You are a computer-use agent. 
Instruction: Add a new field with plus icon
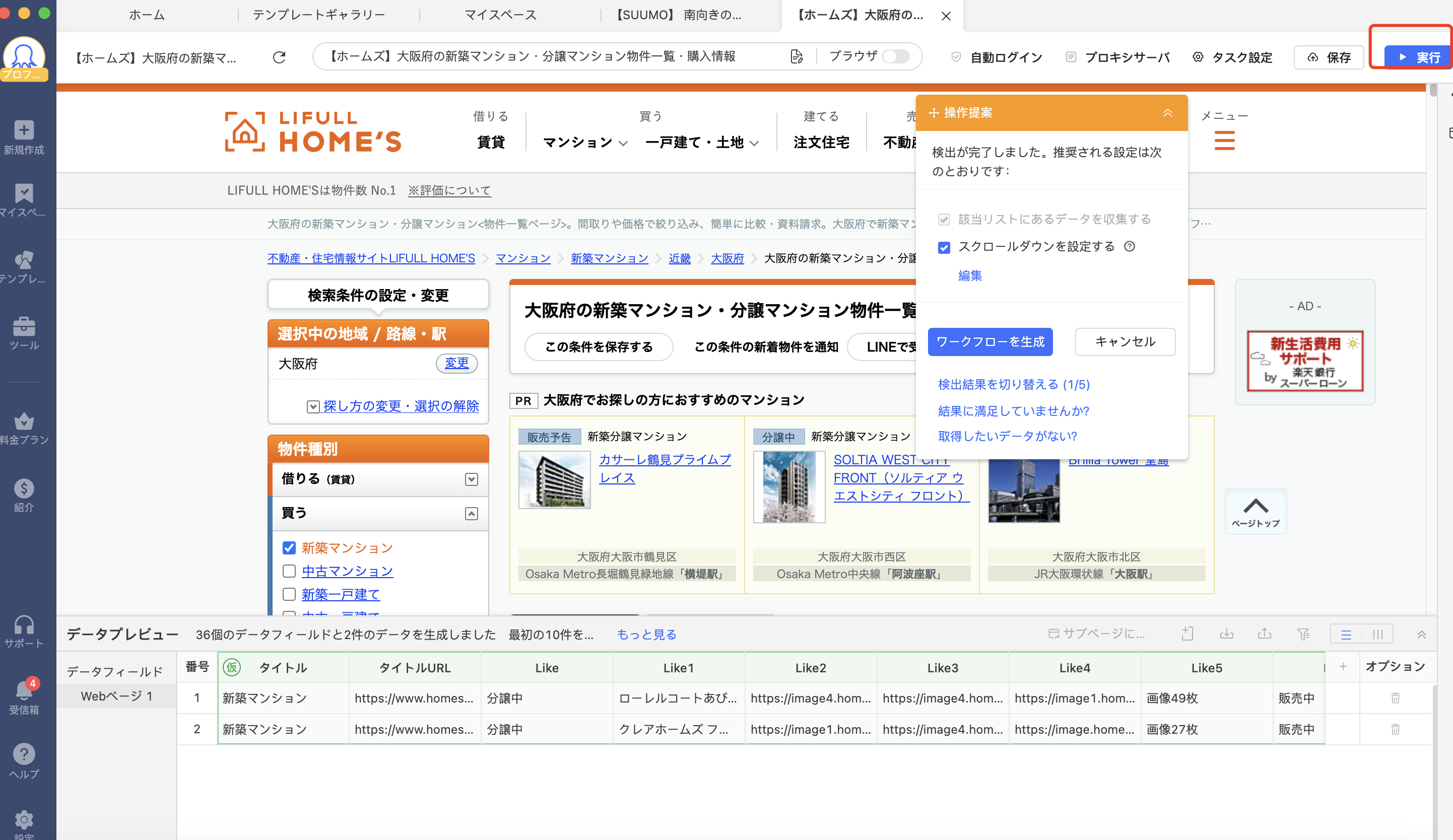1343,666
